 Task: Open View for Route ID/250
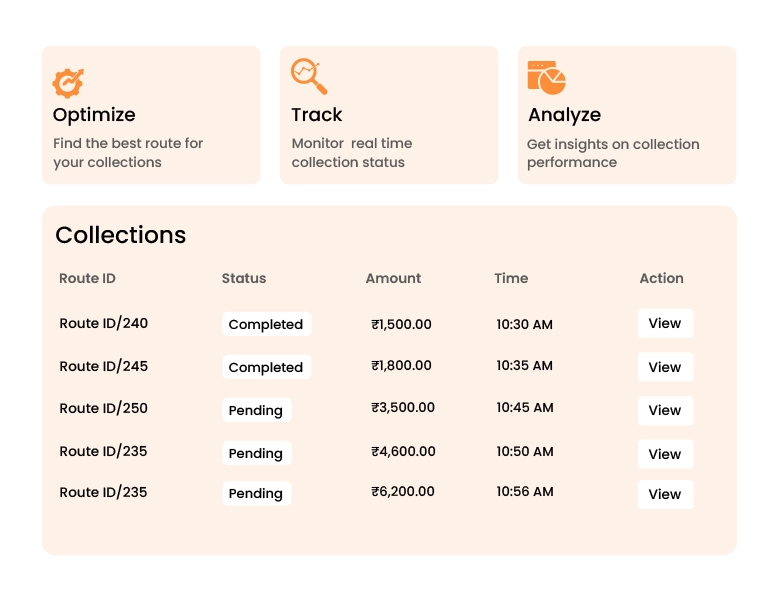665,410
